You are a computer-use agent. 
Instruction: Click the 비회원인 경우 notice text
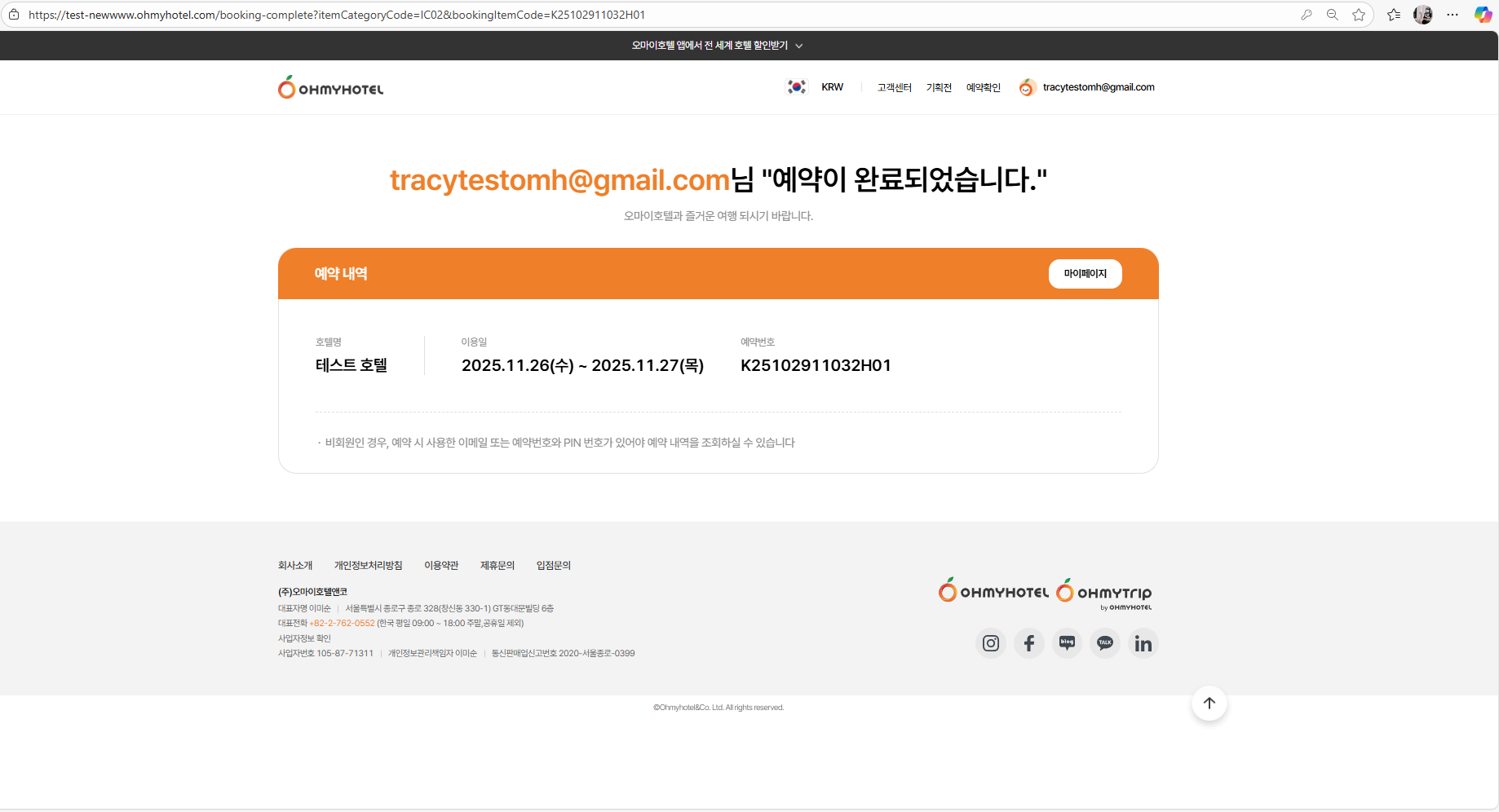[559, 443]
